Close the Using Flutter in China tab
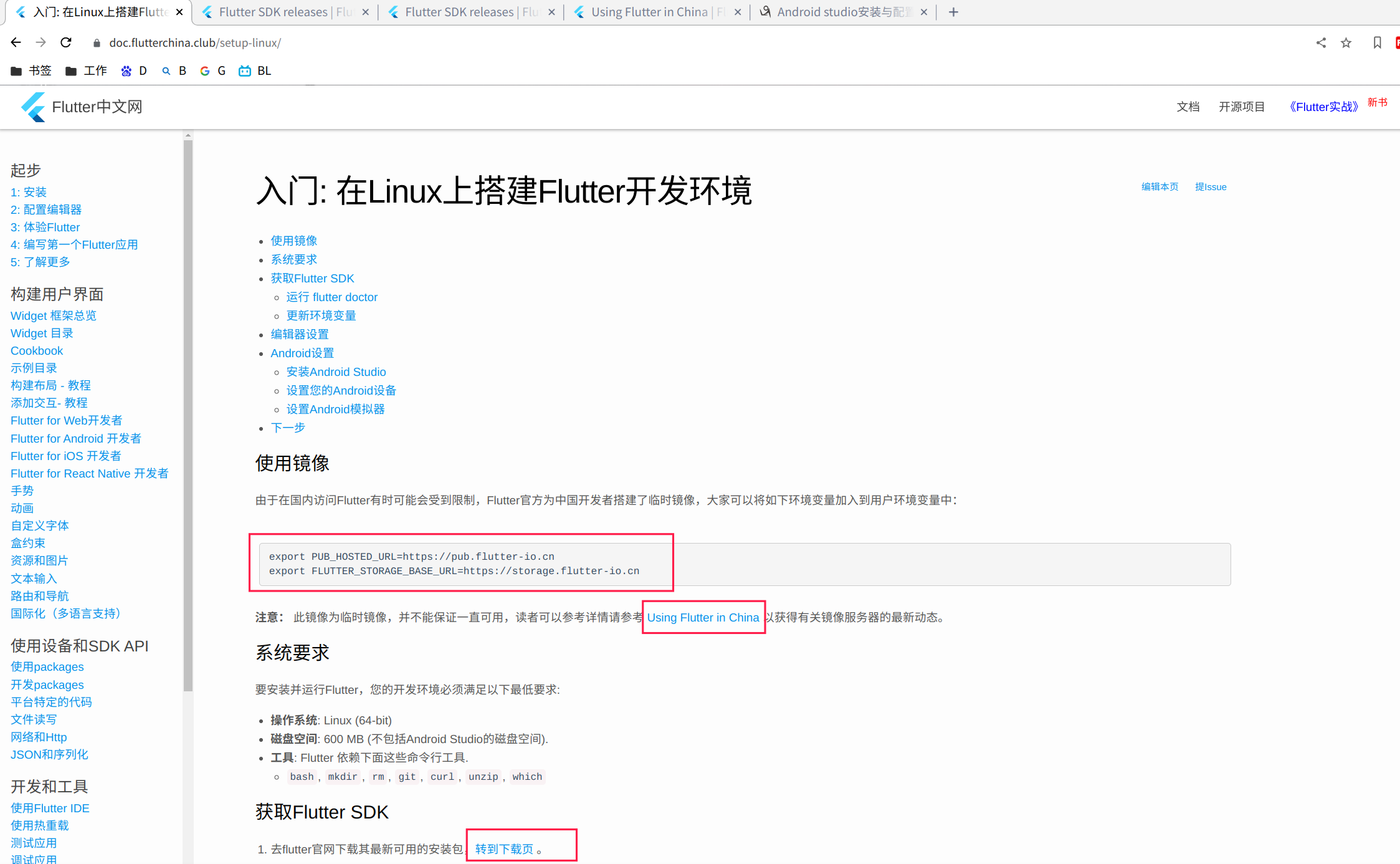This screenshot has height=864, width=1400. tap(738, 12)
